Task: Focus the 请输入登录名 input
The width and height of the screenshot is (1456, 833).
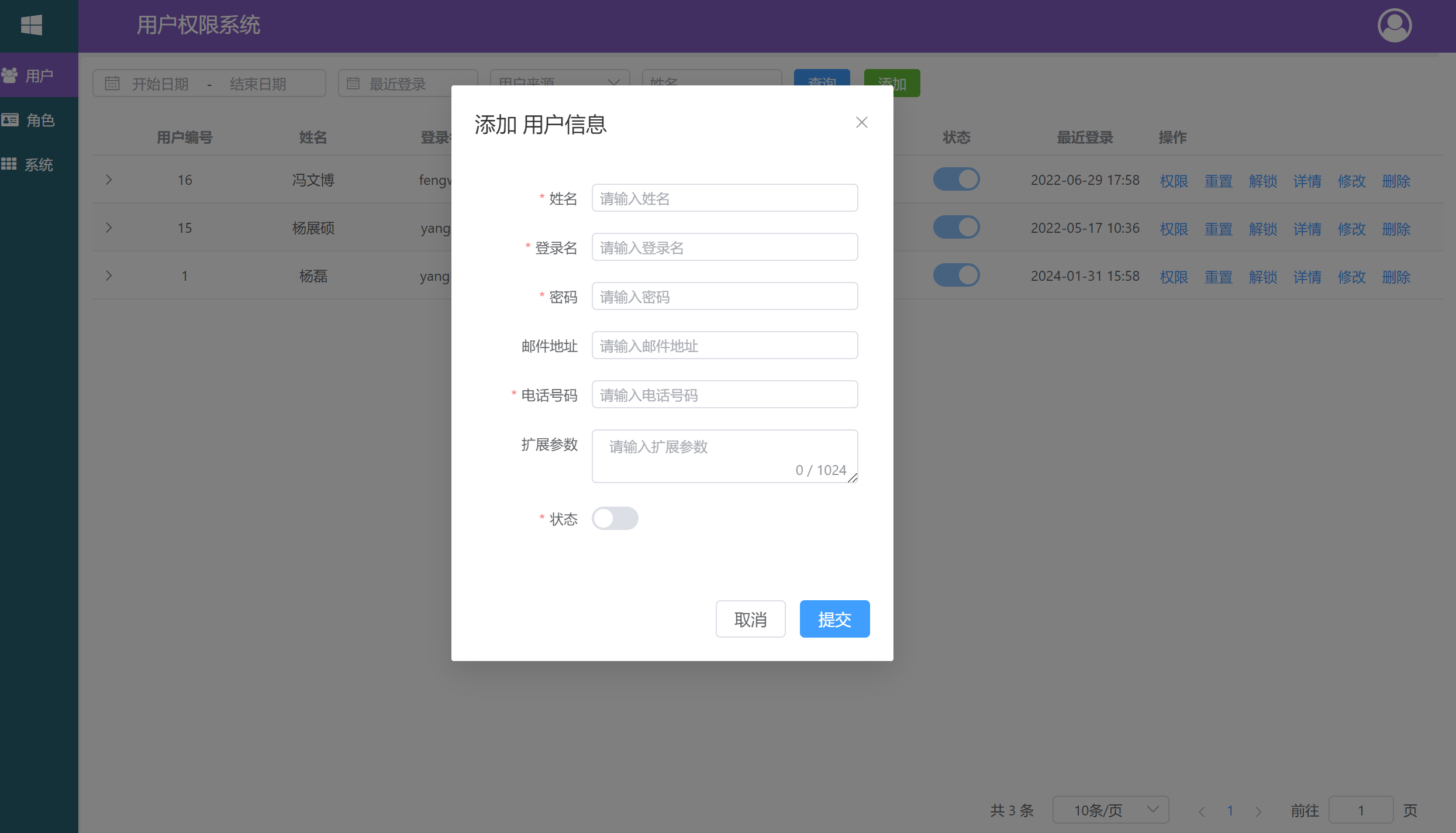Action: click(x=724, y=247)
